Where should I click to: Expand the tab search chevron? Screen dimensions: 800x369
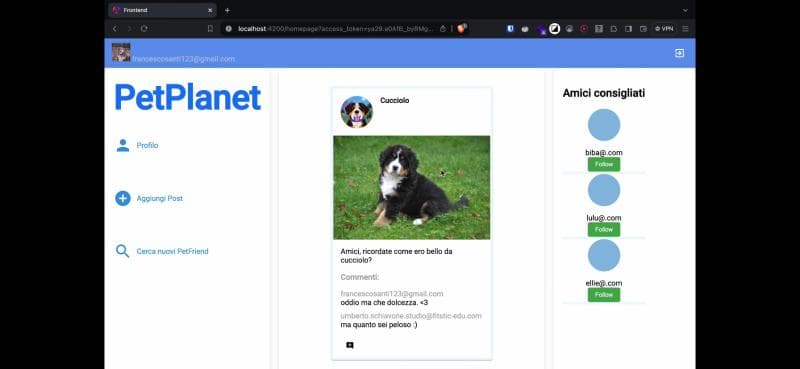point(685,10)
